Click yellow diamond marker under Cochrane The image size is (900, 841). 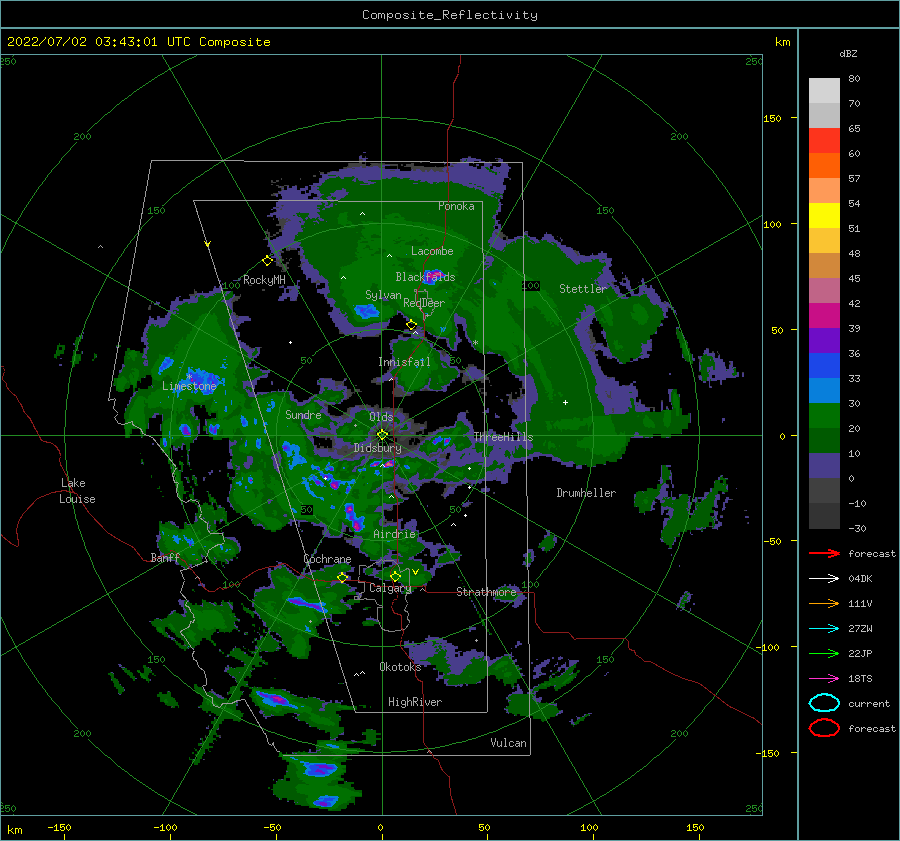click(x=342, y=577)
